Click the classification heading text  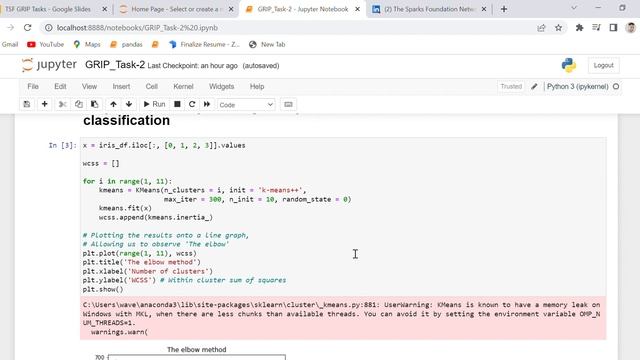127,120
